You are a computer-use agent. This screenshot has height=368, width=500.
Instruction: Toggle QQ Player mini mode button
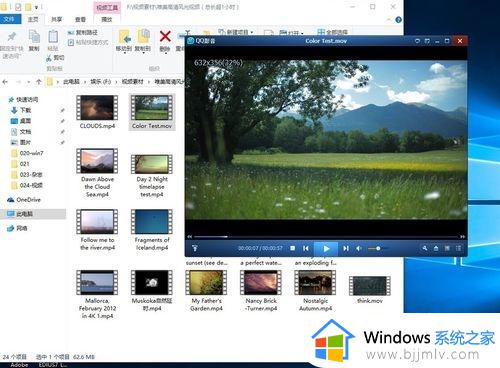point(427,41)
